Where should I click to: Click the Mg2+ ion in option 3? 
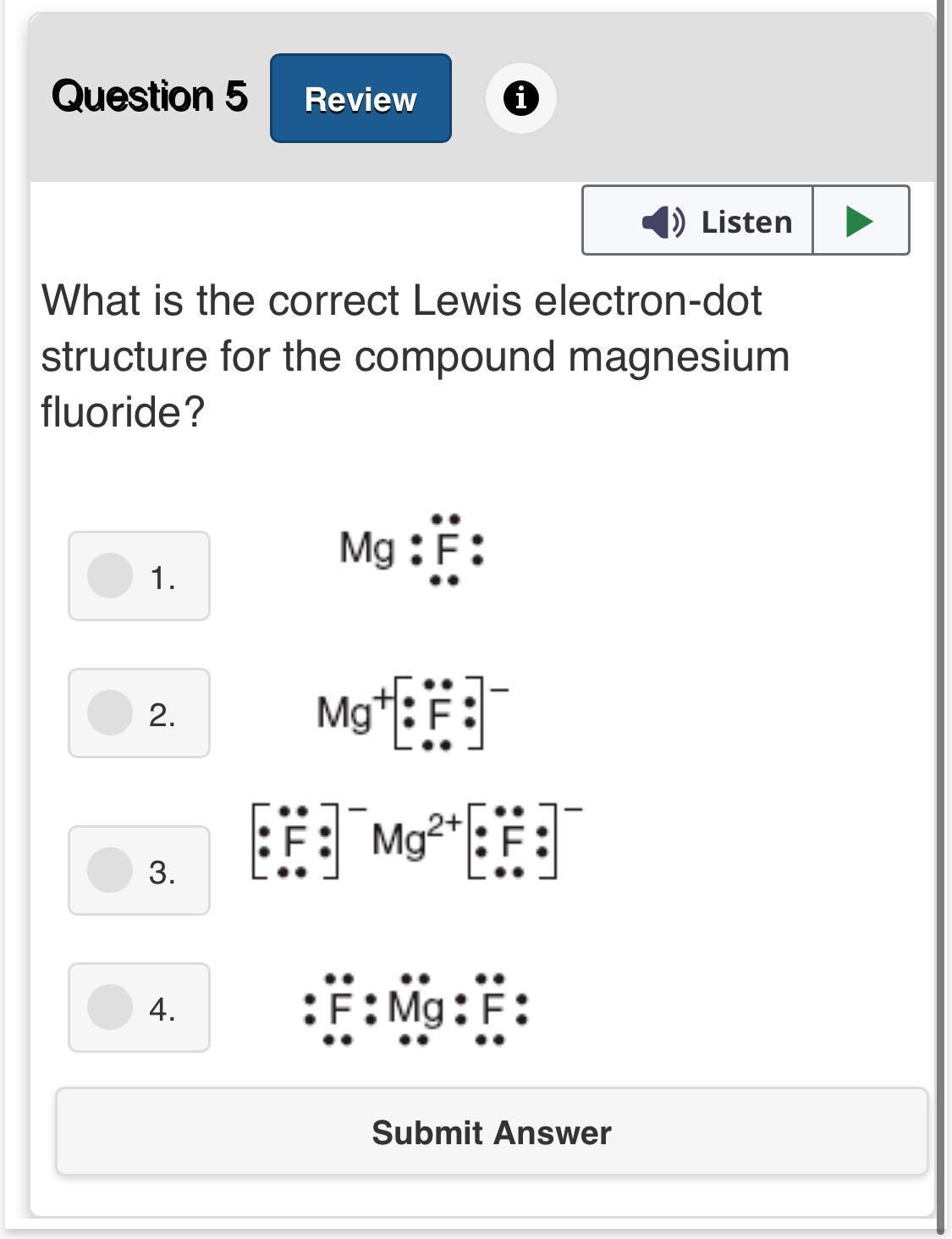(416, 840)
